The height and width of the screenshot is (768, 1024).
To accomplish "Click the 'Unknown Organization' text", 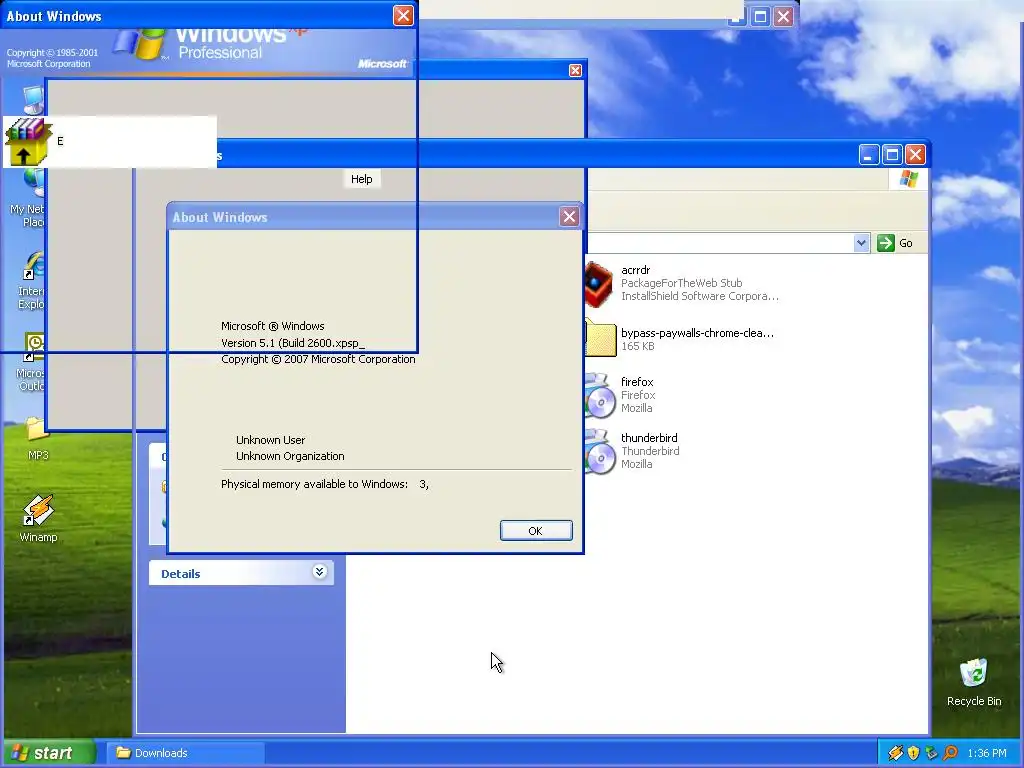I will coord(290,456).
